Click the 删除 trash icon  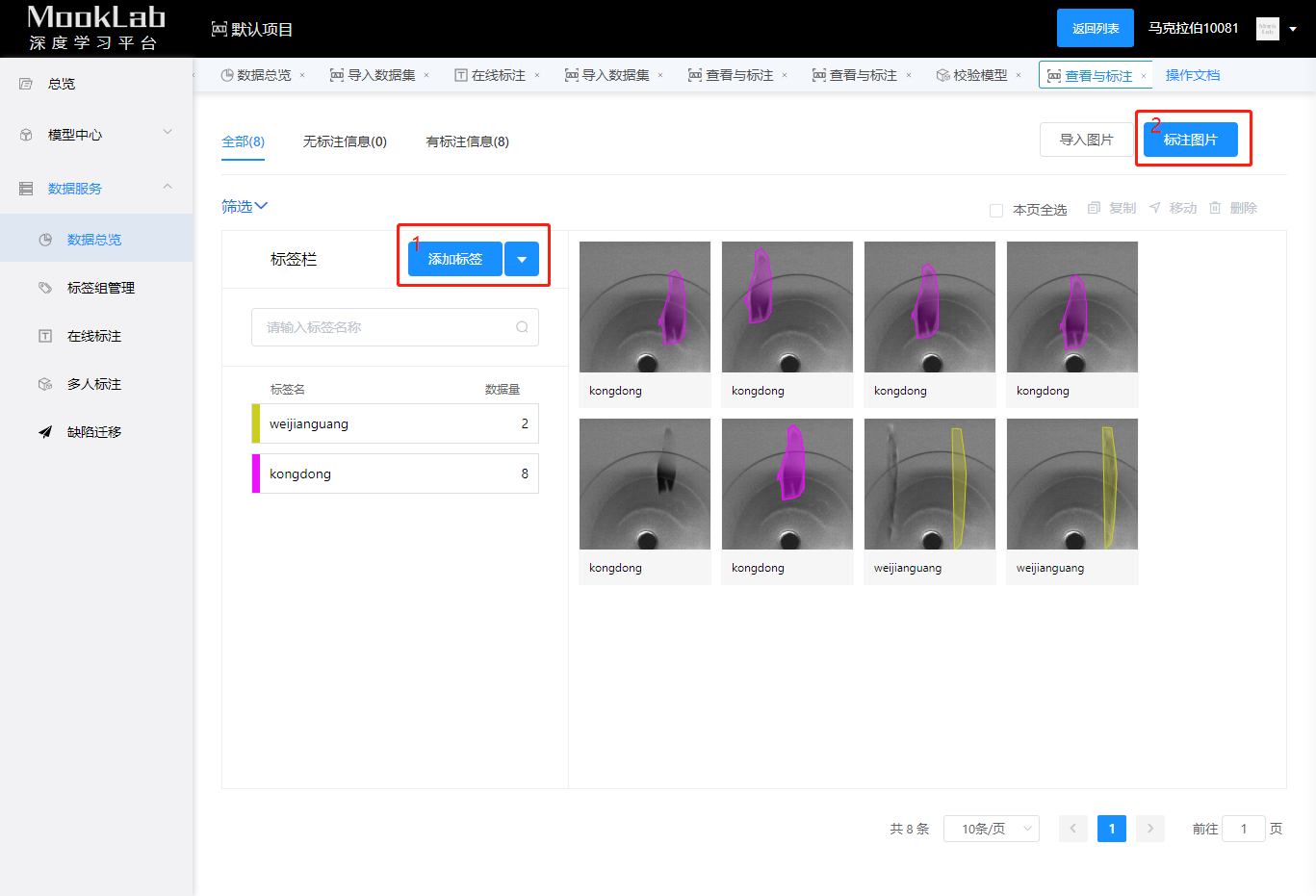click(x=1215, y=208)
